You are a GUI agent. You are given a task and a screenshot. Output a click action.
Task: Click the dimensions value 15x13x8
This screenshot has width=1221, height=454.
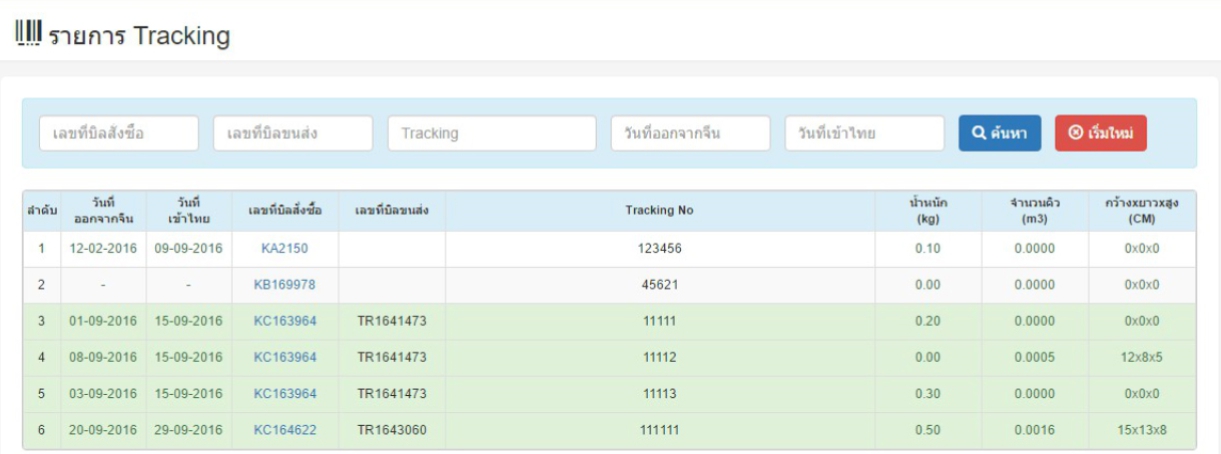click(1142, 430)
